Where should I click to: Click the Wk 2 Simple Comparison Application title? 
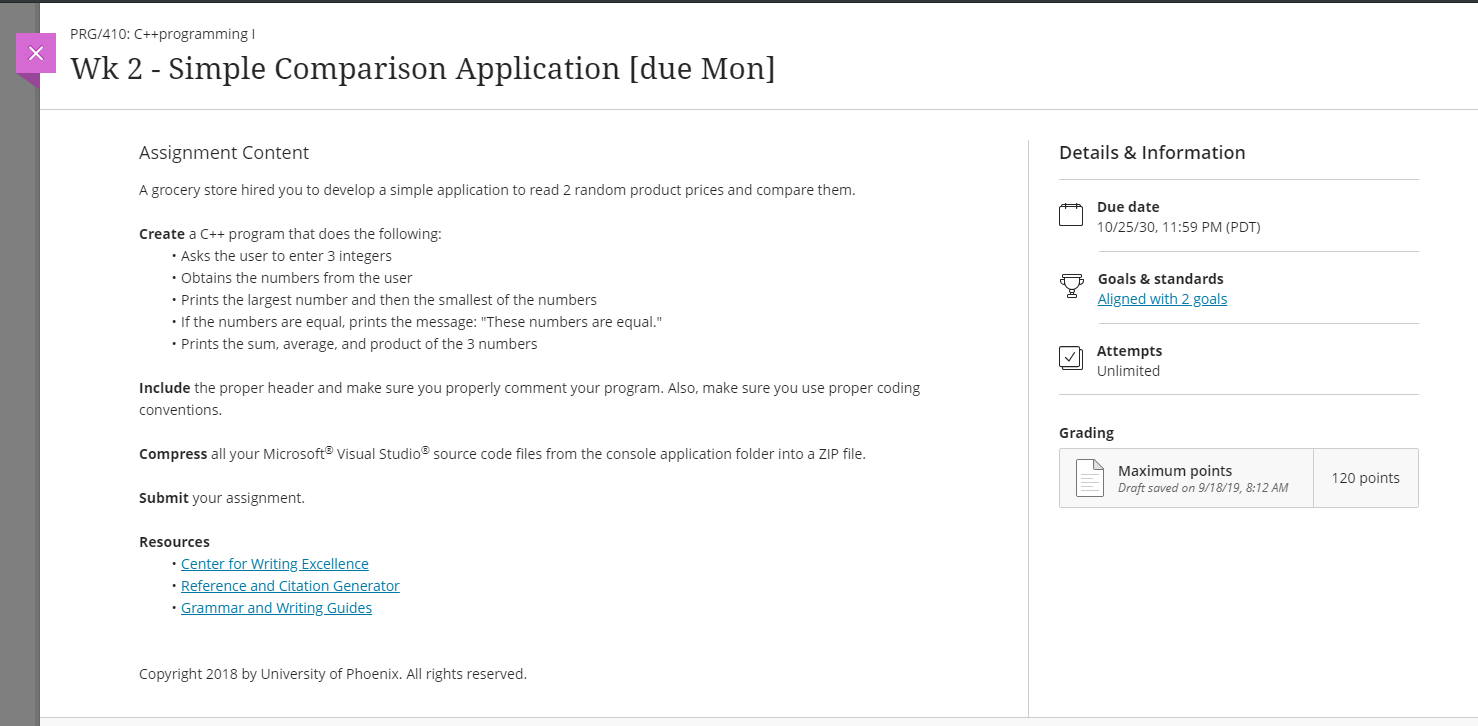point(423,69)
